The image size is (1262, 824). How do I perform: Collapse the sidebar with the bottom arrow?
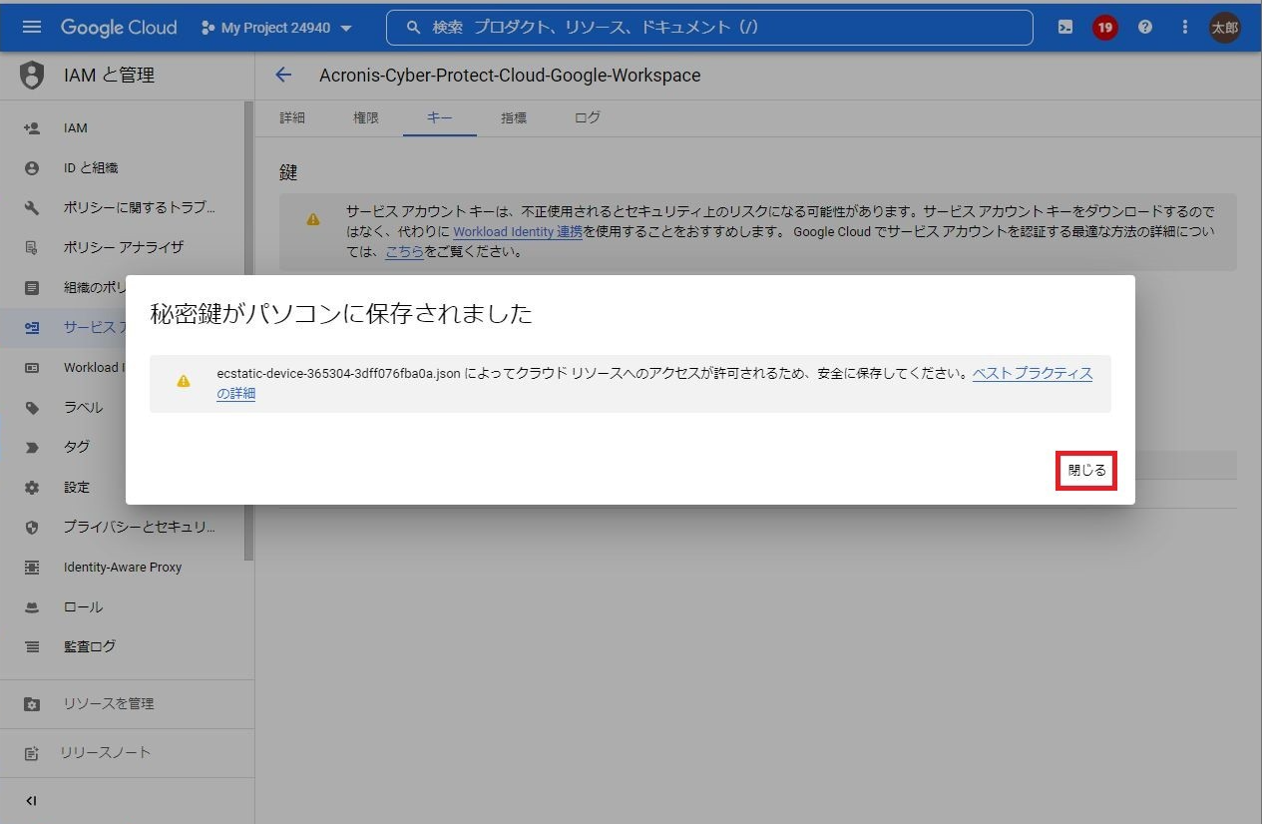(x=32, y=800)
